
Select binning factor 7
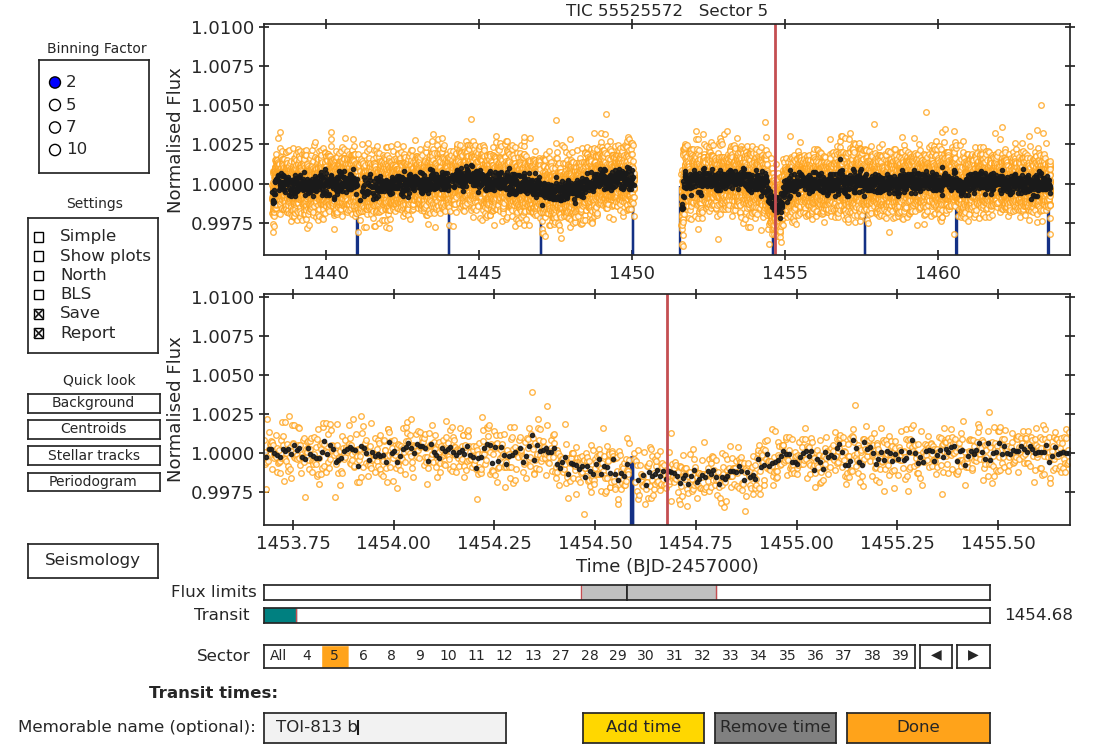tap(55, 128)
